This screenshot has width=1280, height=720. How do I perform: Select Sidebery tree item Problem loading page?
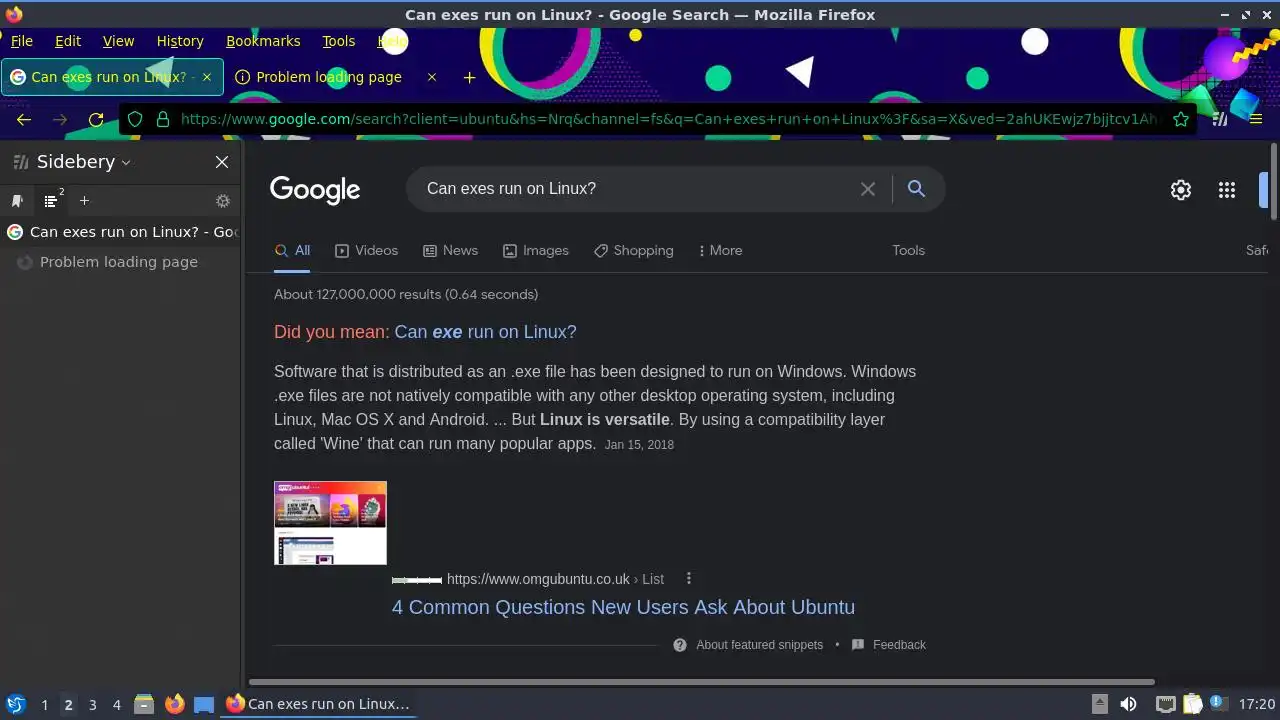click(120, 262)
